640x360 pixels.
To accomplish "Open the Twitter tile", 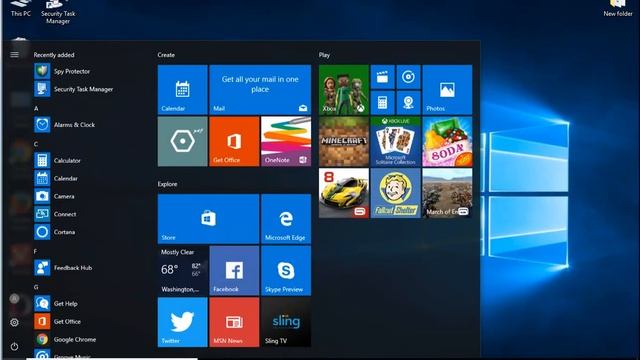I will tap(182, 322).
